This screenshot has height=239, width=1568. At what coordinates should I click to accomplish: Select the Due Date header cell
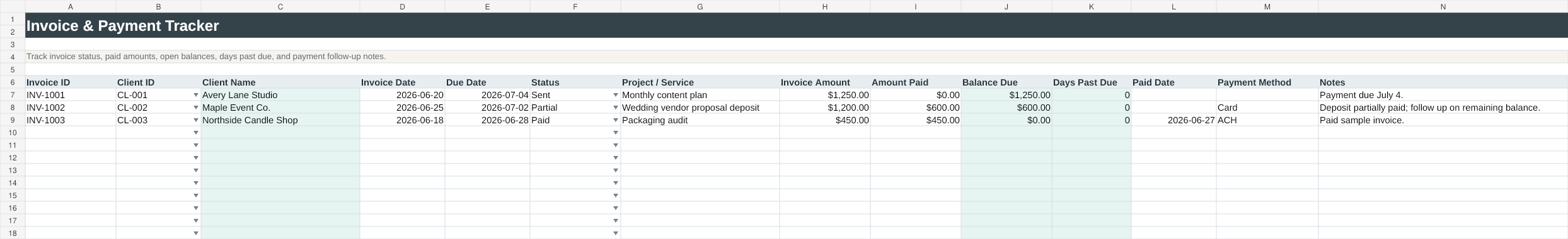point(487,82)
